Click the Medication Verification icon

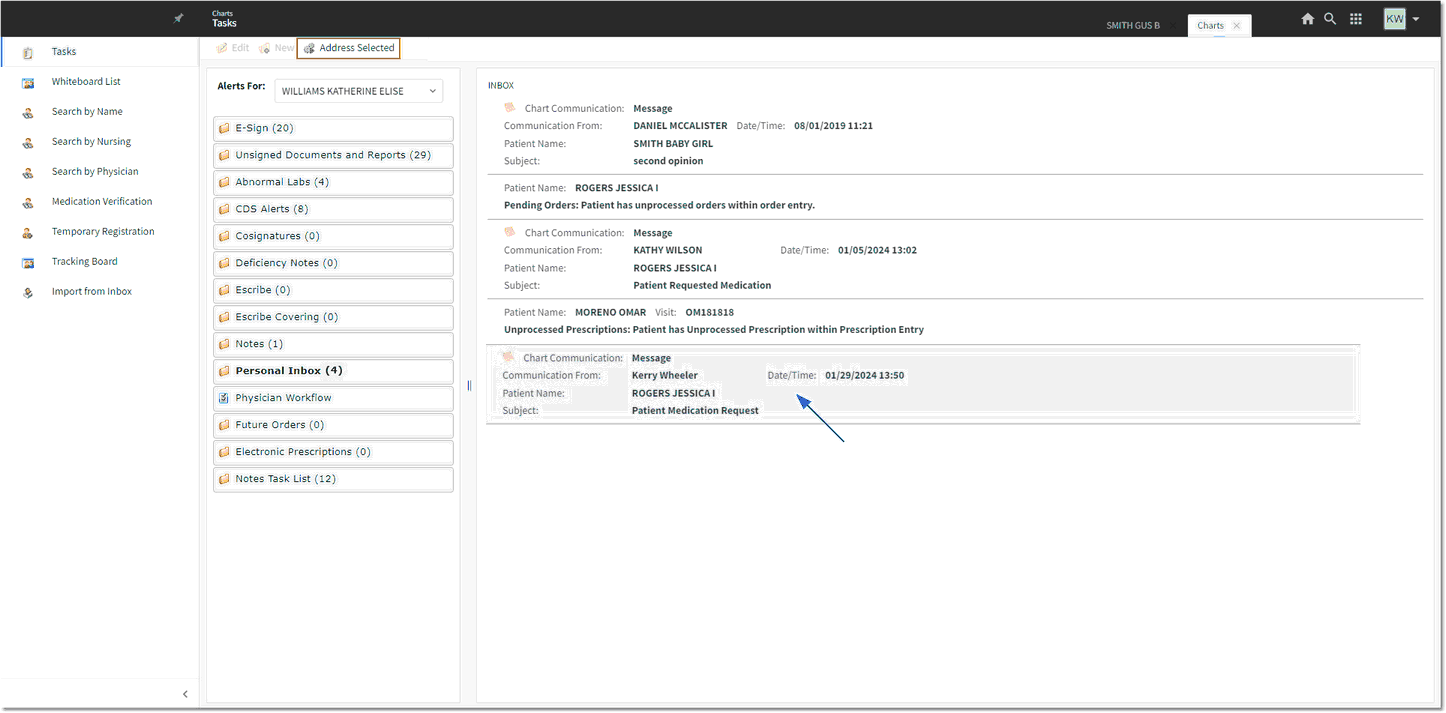click(28, 202)
